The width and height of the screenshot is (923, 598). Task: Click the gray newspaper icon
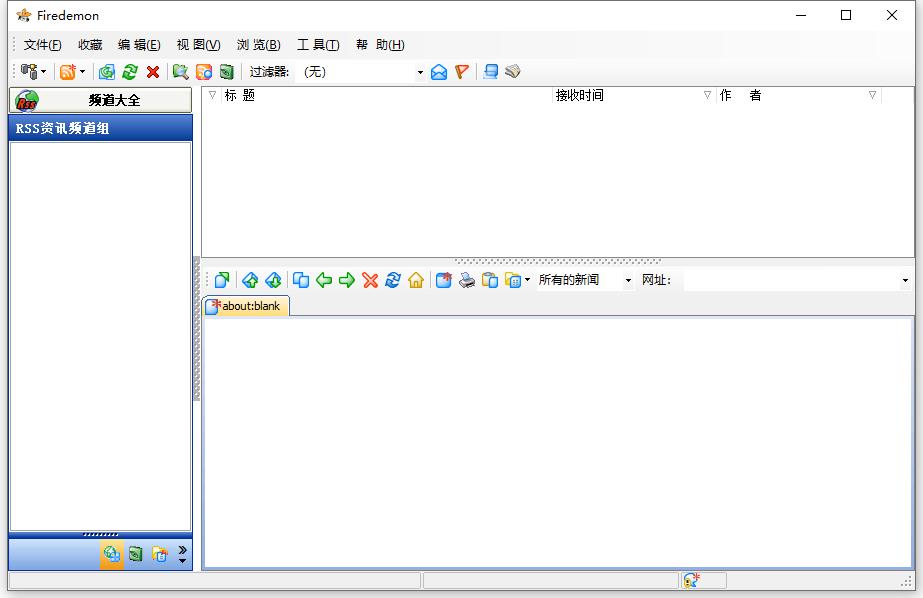point(513,72)
